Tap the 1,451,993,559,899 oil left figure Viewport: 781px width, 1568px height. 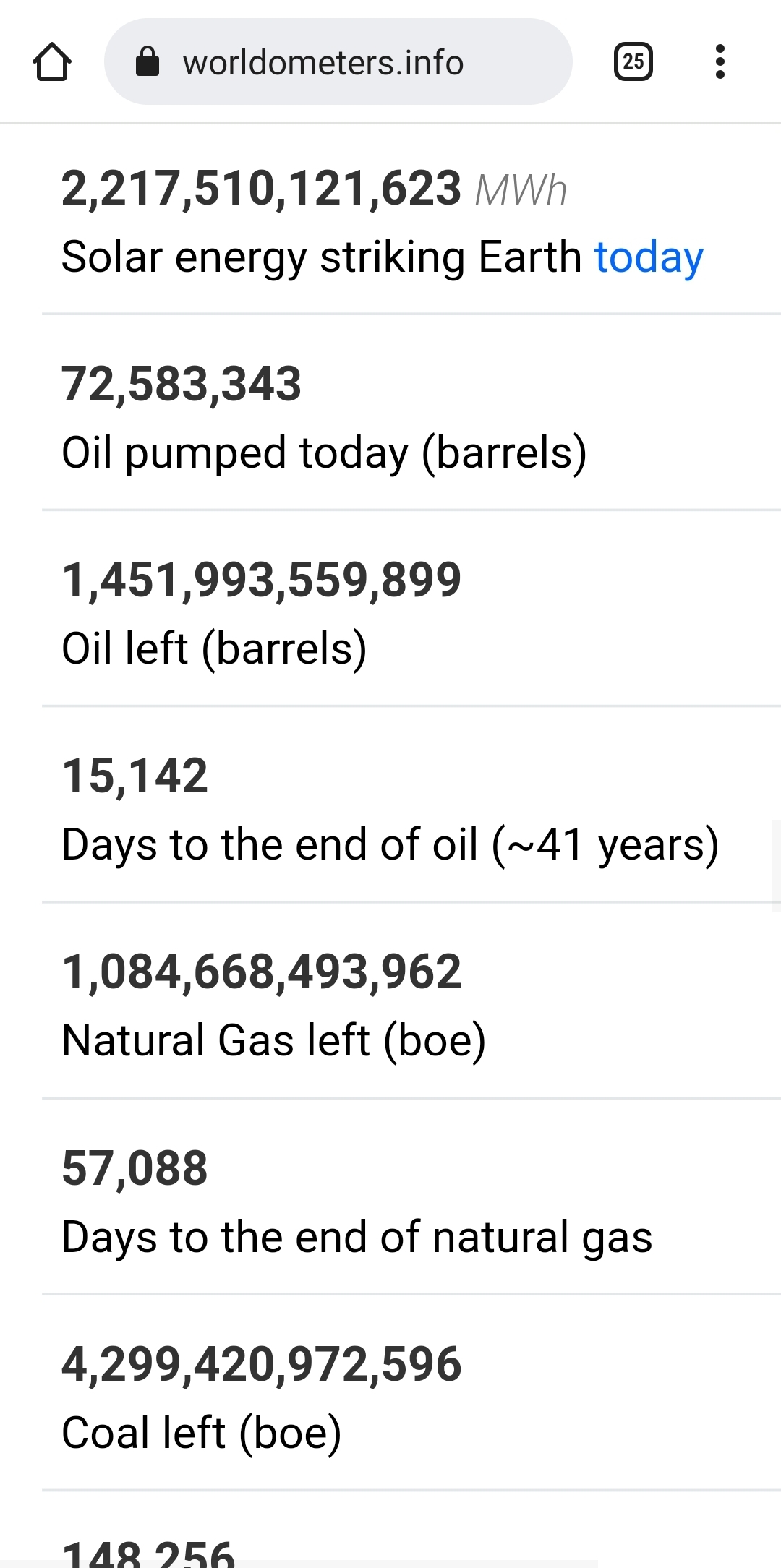(261, 580)
